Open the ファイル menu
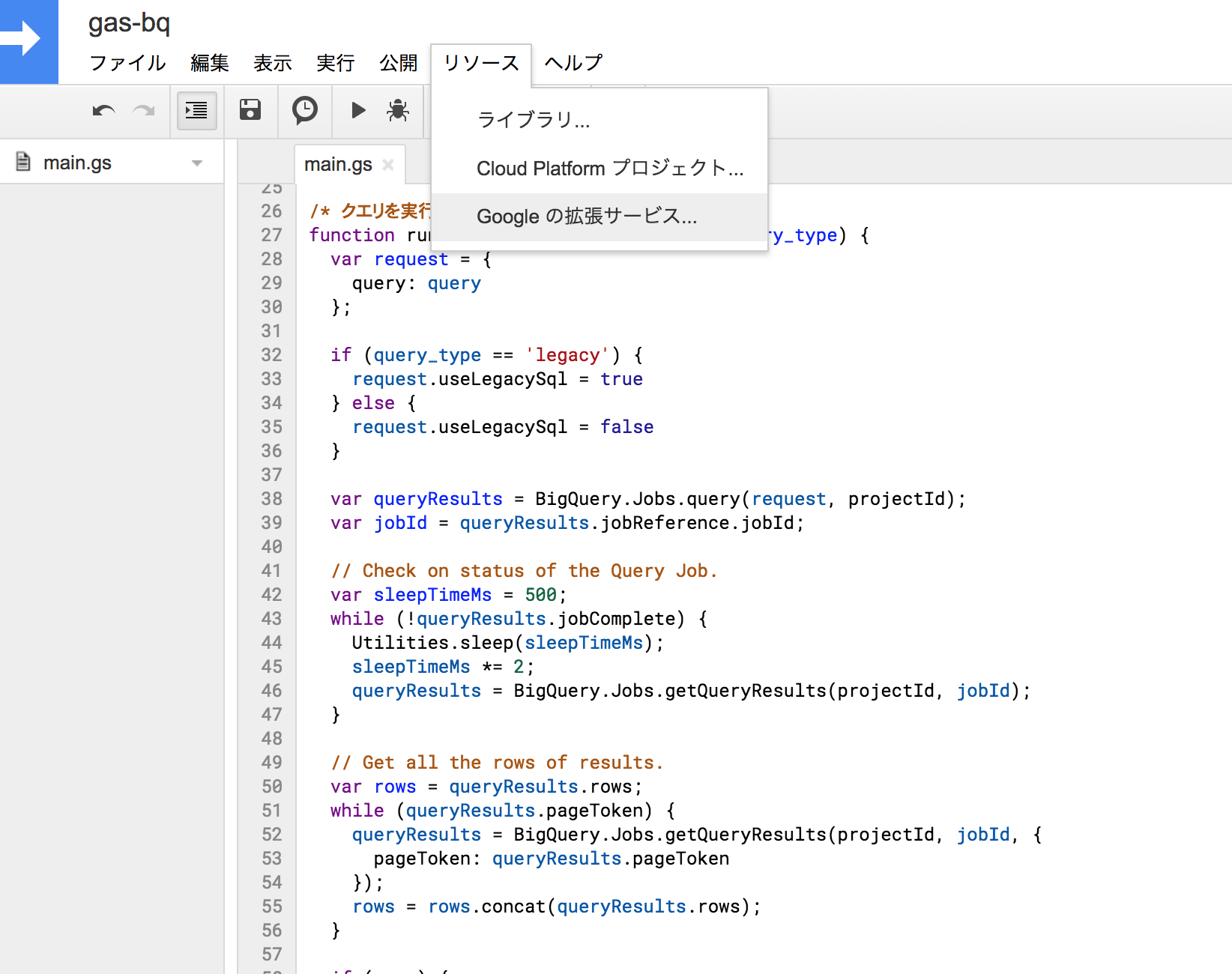1232x974 pixels. 127,63
